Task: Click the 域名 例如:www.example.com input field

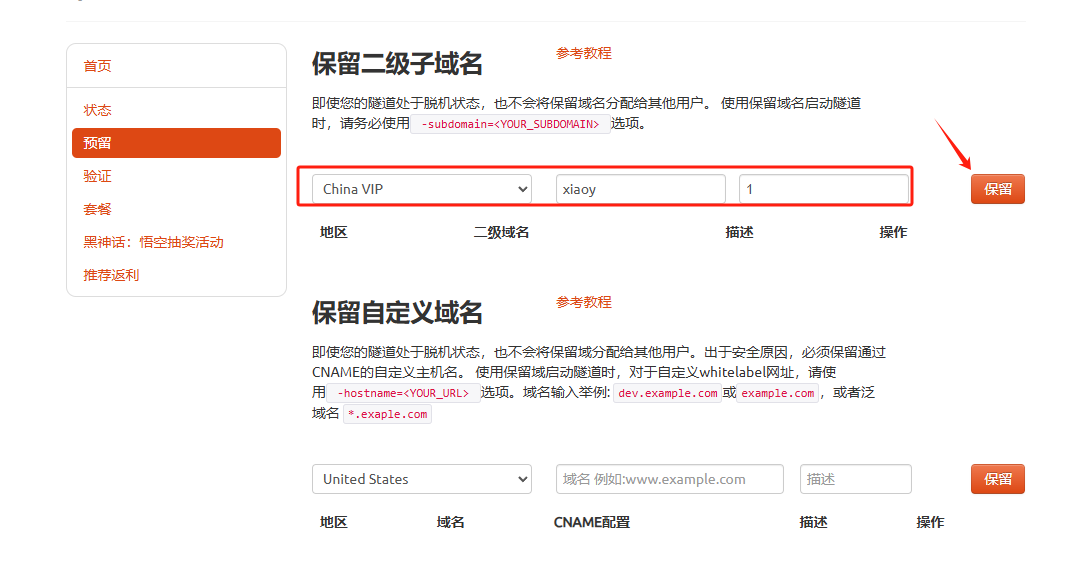Action: click(x=670, y=479)
